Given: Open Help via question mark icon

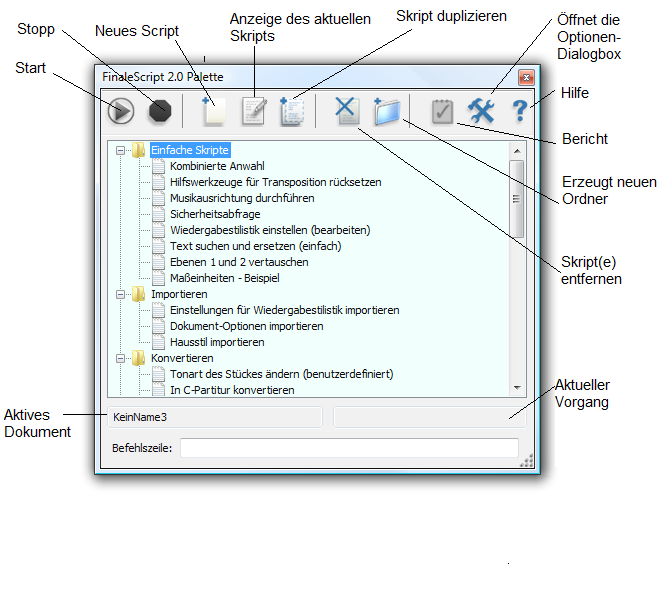Looking at the screenshot, I should (520, 111).
